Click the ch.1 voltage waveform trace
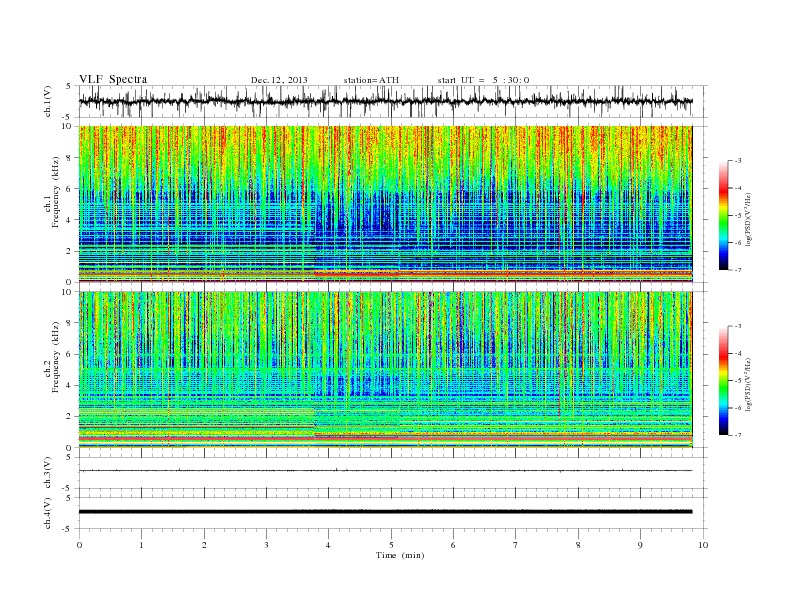Viewport: 792px width, 612px height. pos(385,101)
